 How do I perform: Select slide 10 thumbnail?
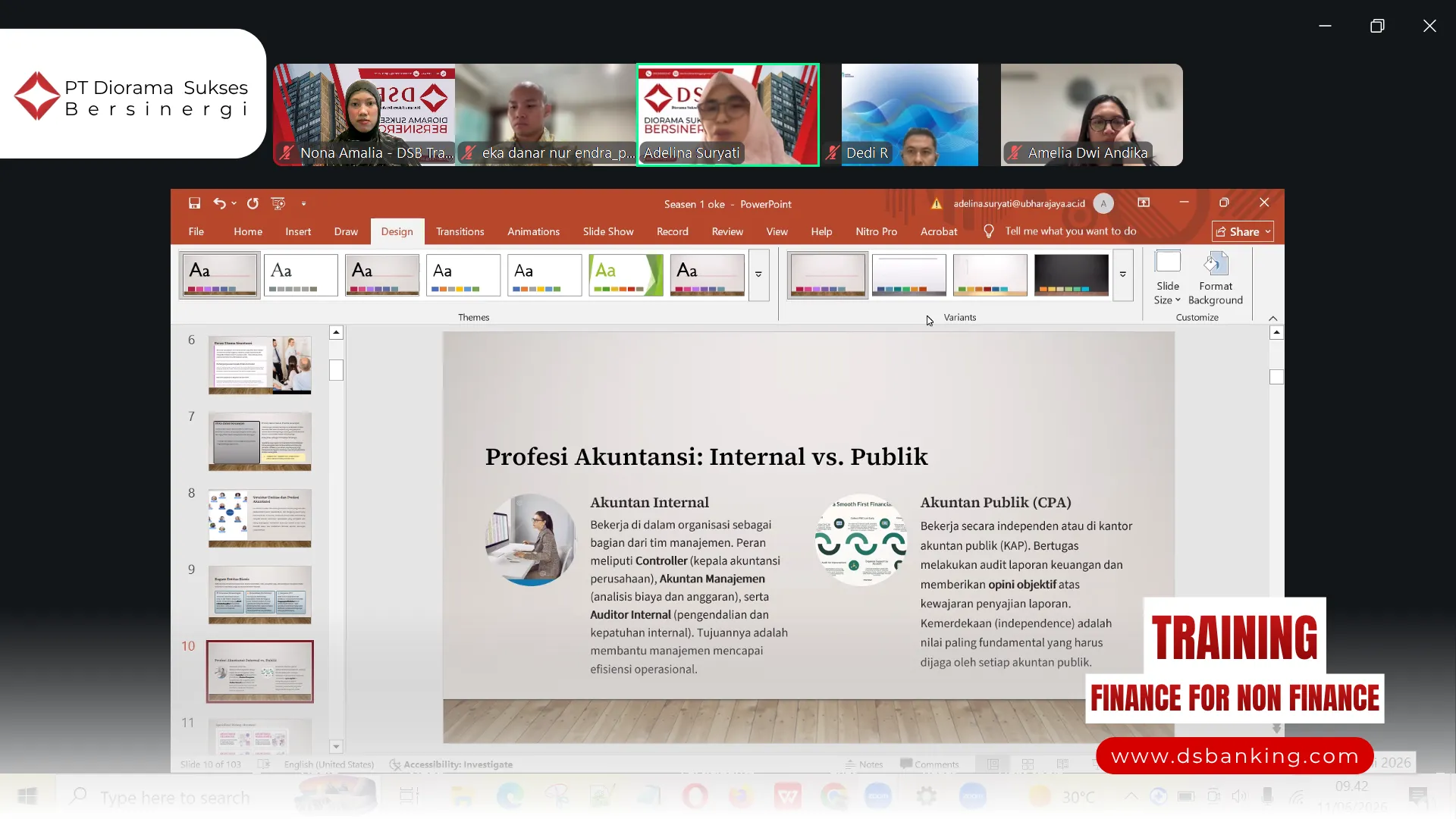click(x=259, y=671)
